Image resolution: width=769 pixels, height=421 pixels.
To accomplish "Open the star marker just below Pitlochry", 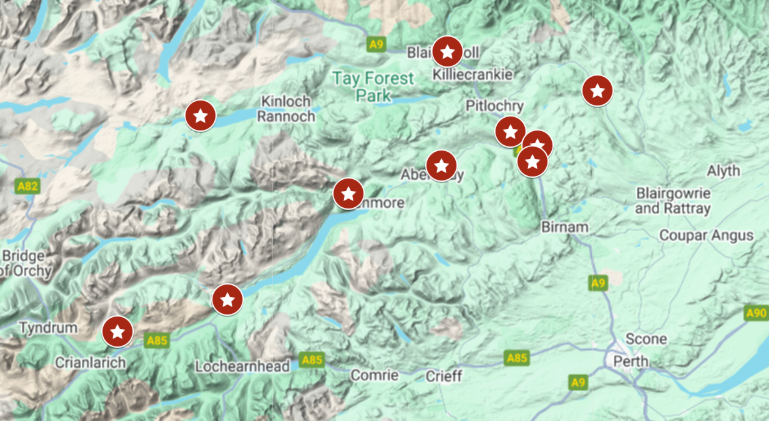I will (511, 132).
